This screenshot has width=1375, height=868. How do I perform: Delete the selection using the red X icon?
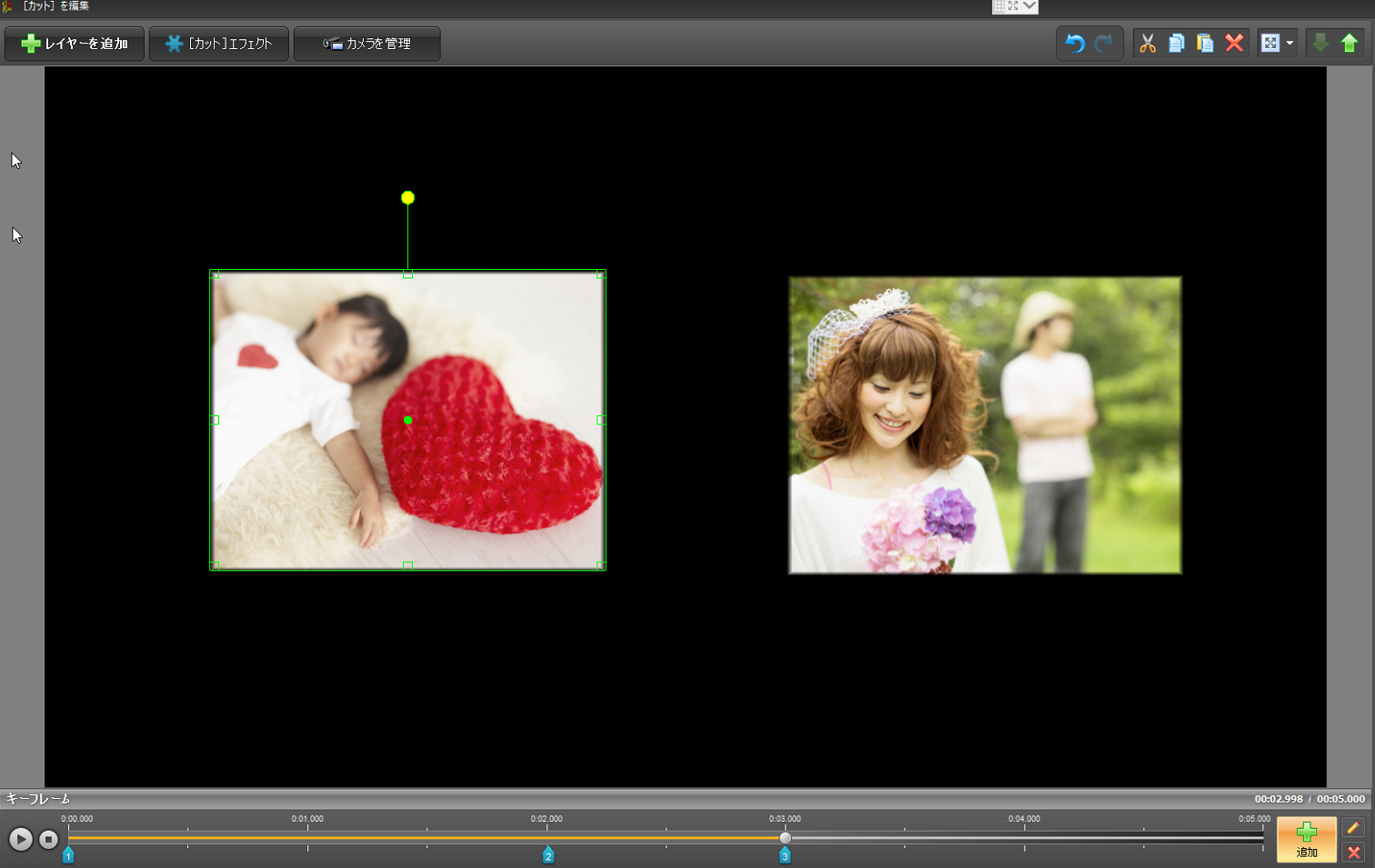point(1234,43)
